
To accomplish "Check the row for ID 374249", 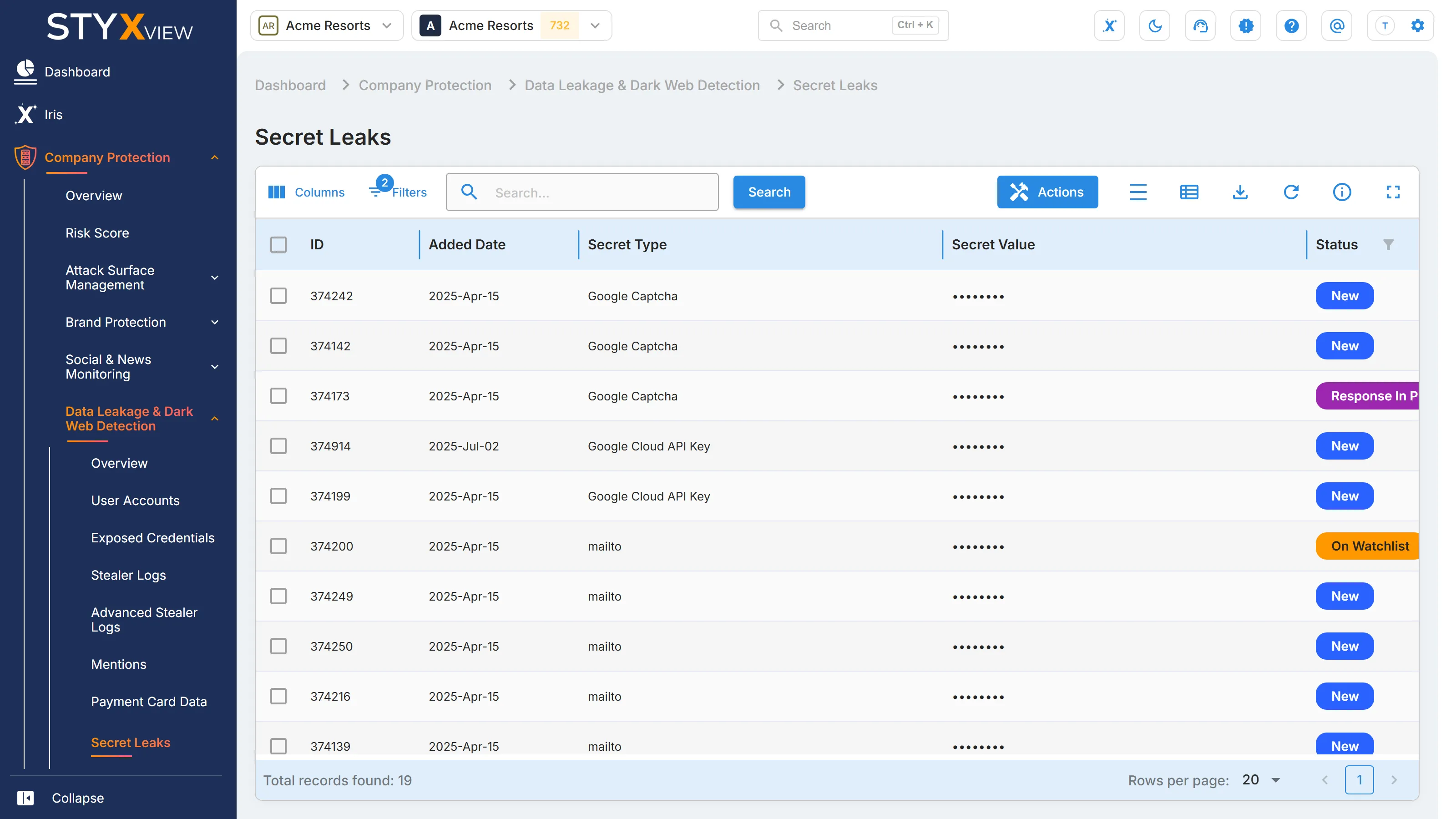I will point(278,596).
